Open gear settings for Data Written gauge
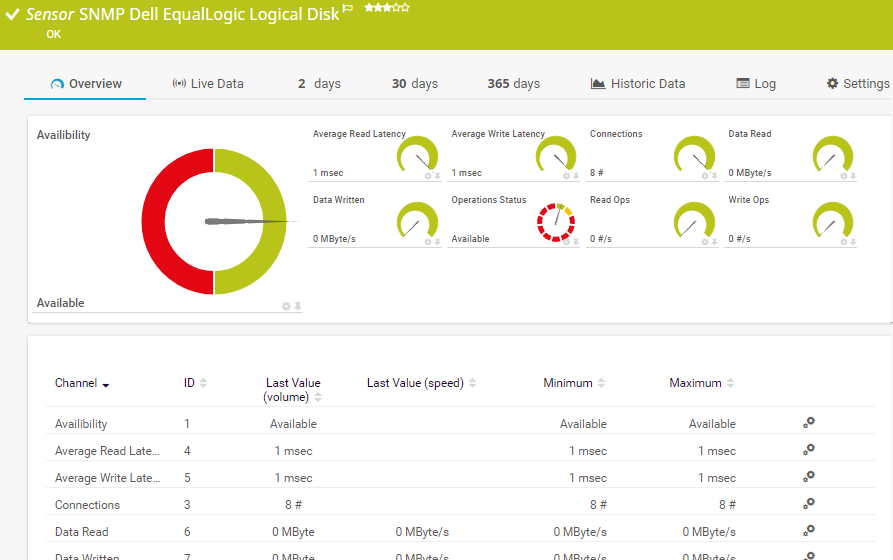The height and width of the screenshot is (560, 893). [x=428, y=242]
